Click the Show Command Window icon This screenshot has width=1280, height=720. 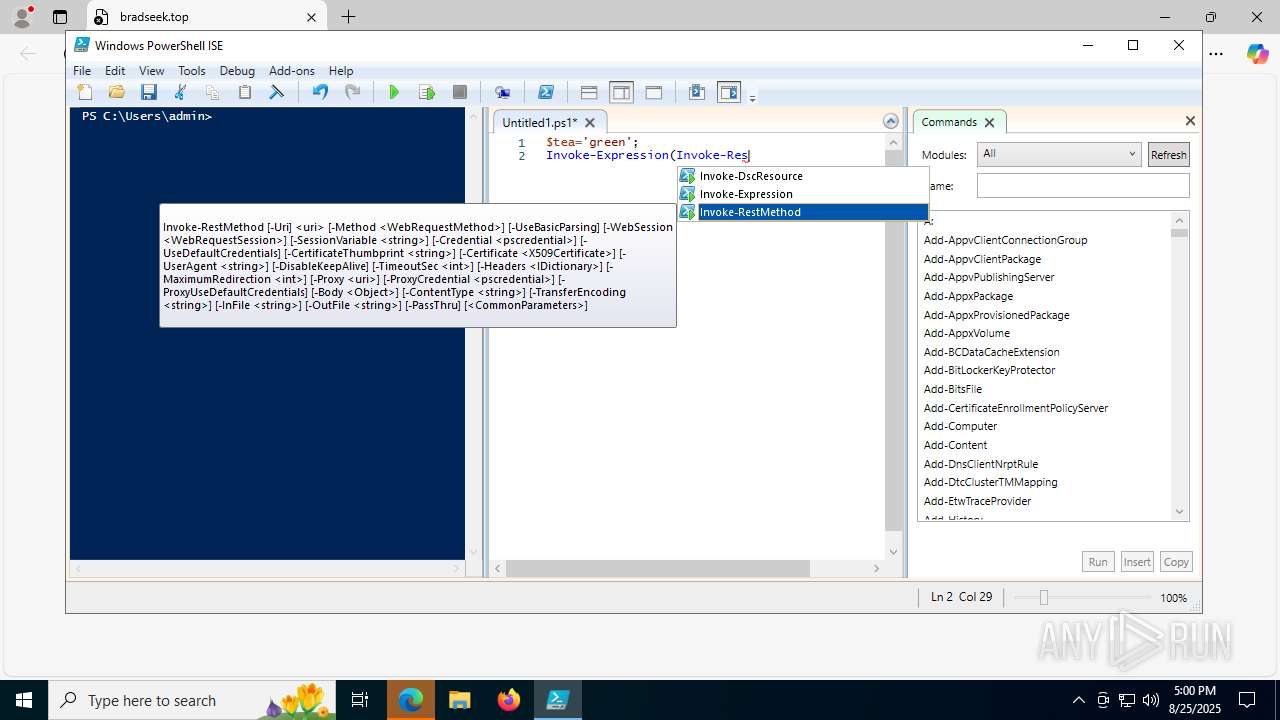tap(697, 92)
